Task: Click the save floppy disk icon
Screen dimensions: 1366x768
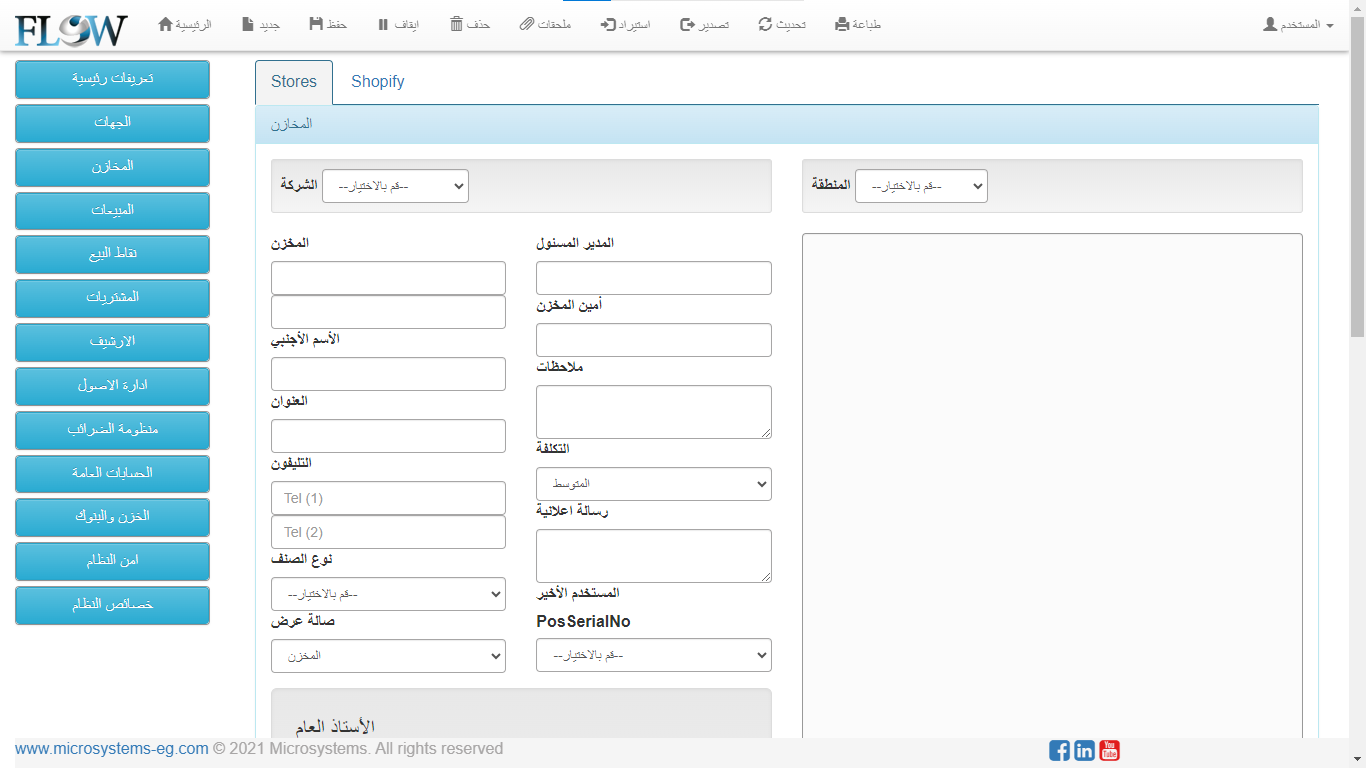Action: coord(316,24)
